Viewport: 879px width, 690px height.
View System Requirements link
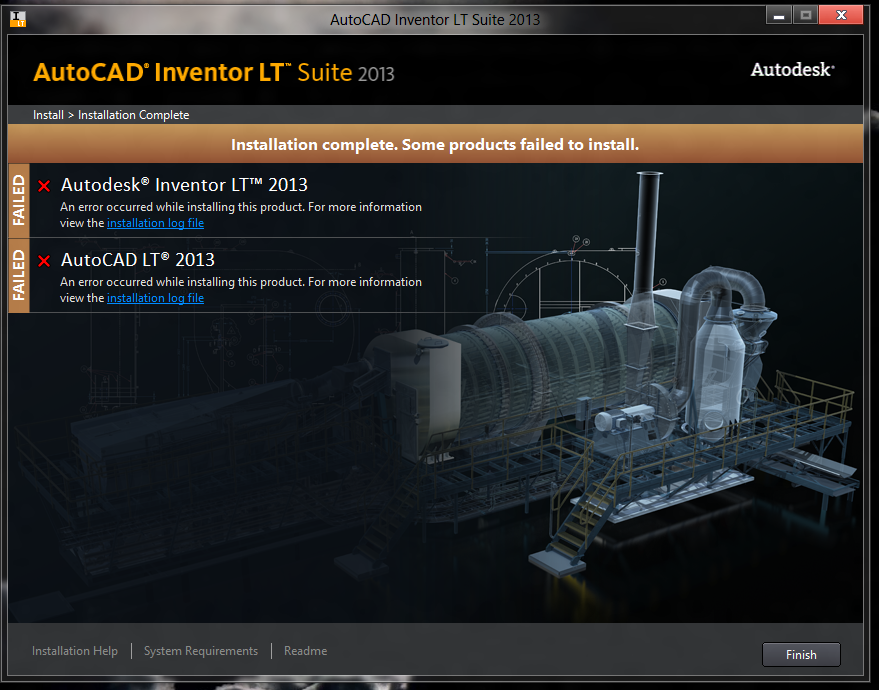point(201,651)
